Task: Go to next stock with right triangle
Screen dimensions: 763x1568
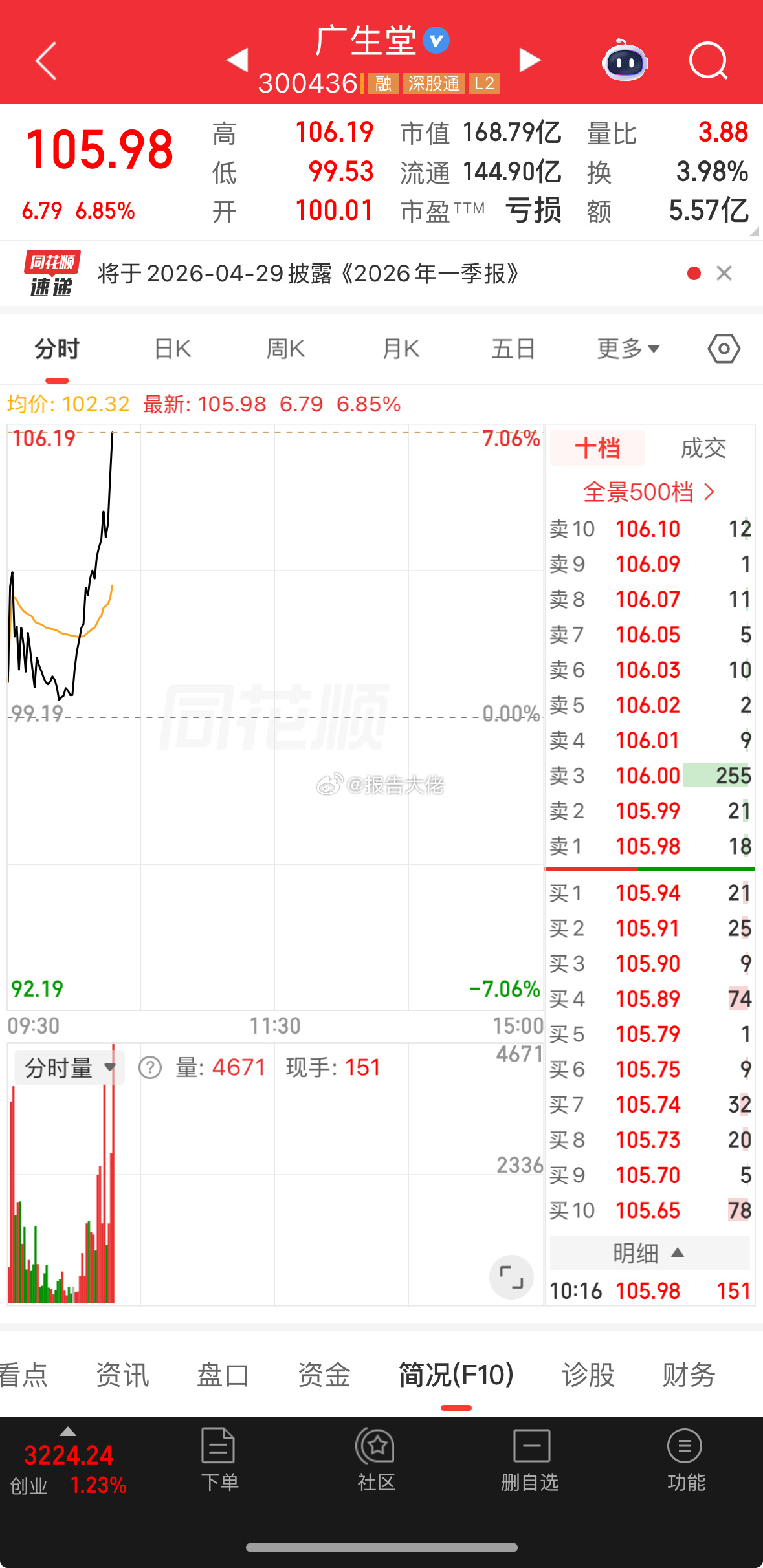Action: pos(530,60)
